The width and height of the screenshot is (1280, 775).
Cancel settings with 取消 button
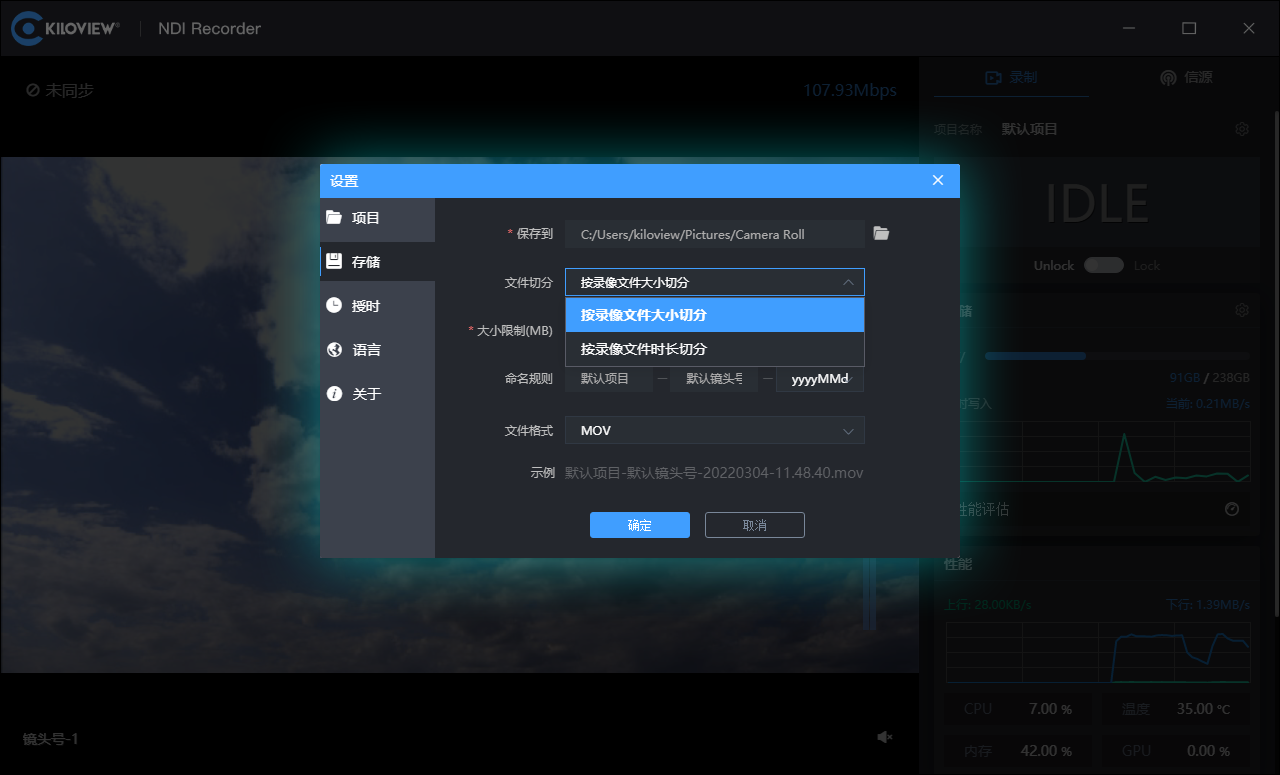754,525
